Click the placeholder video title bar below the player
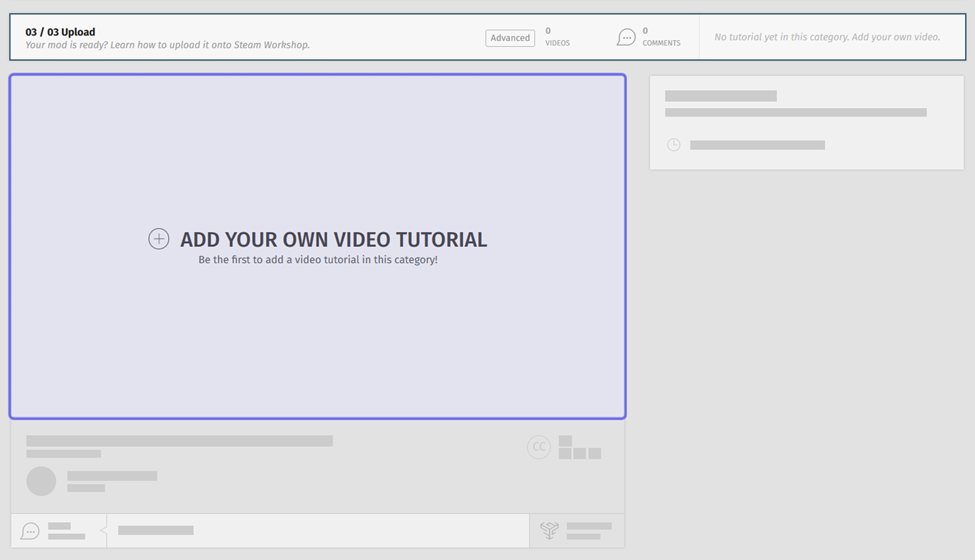Image resolution: width=975 pixels, height=560 pixels. click(179, 441)
